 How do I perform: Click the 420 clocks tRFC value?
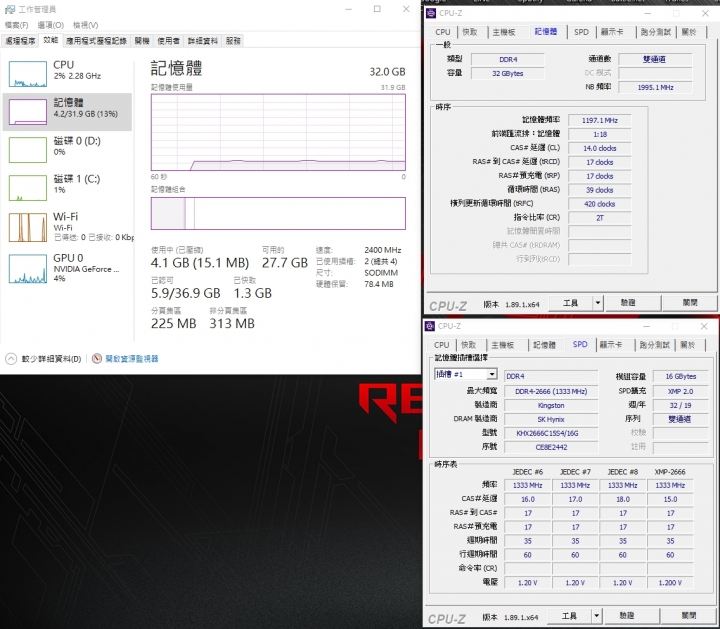600,204
